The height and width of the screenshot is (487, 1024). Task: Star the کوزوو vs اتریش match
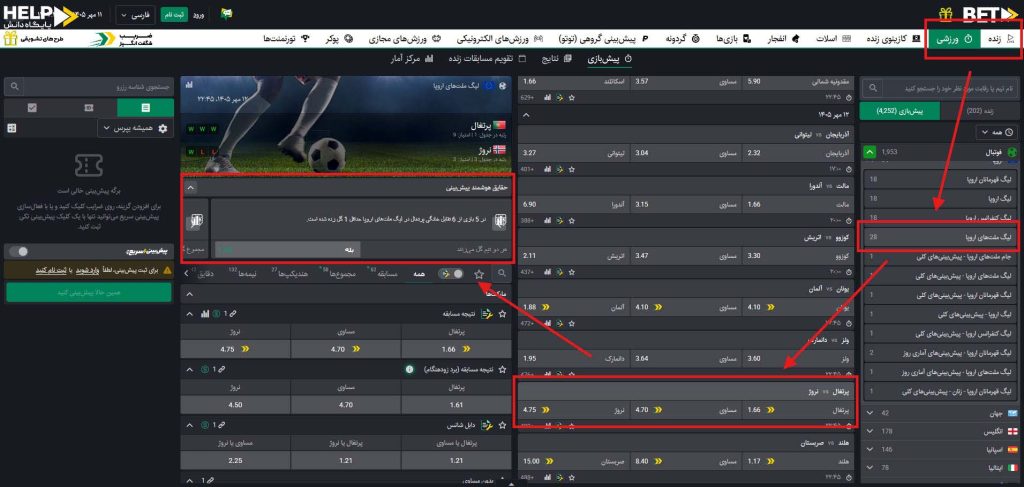pyautogui.click(x=569, y=271)
